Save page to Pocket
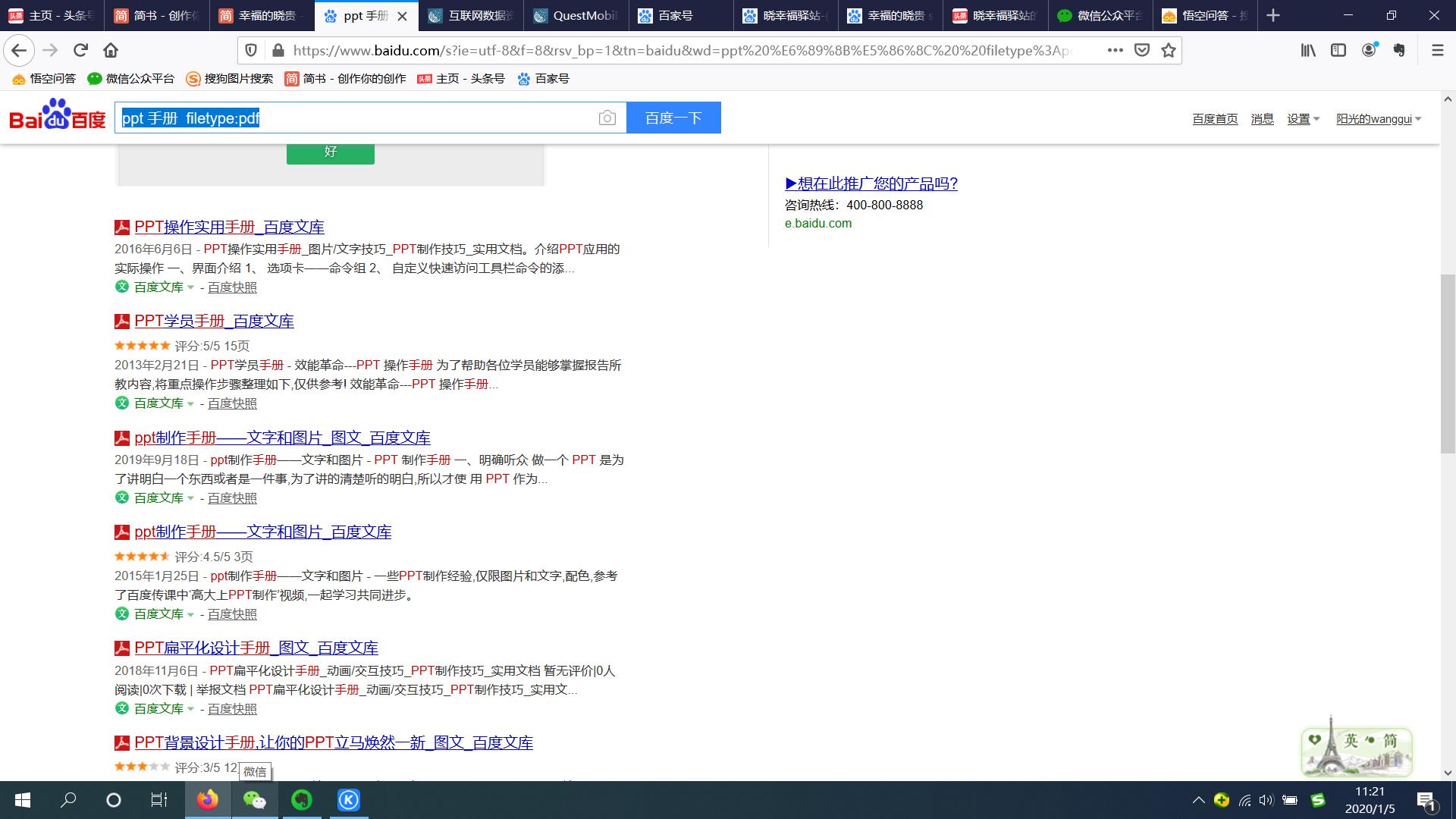This screenshot has height=819, width=1456. point(1142,50)
